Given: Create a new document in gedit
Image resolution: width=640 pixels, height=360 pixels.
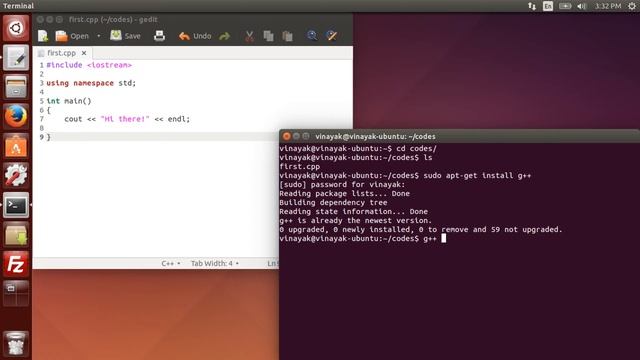Looking at the screenshot, I should click(43, 36).
